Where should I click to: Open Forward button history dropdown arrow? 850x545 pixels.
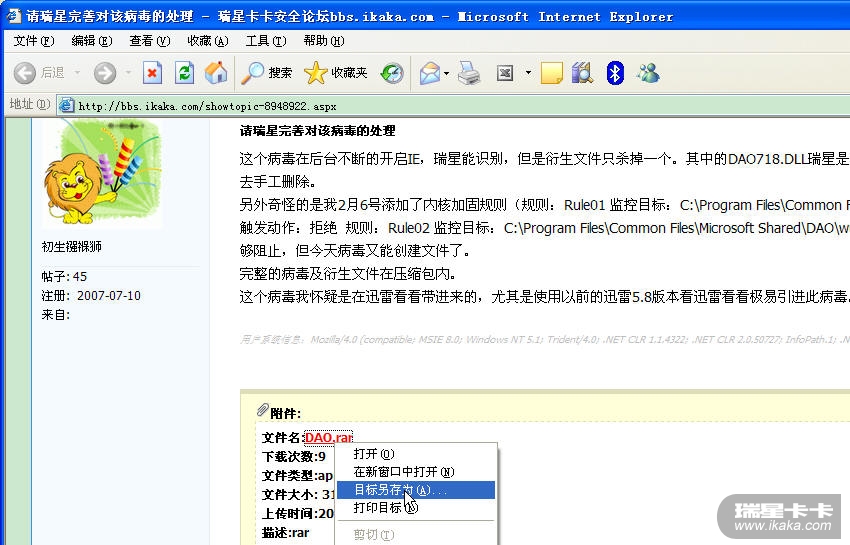[128, 73]
